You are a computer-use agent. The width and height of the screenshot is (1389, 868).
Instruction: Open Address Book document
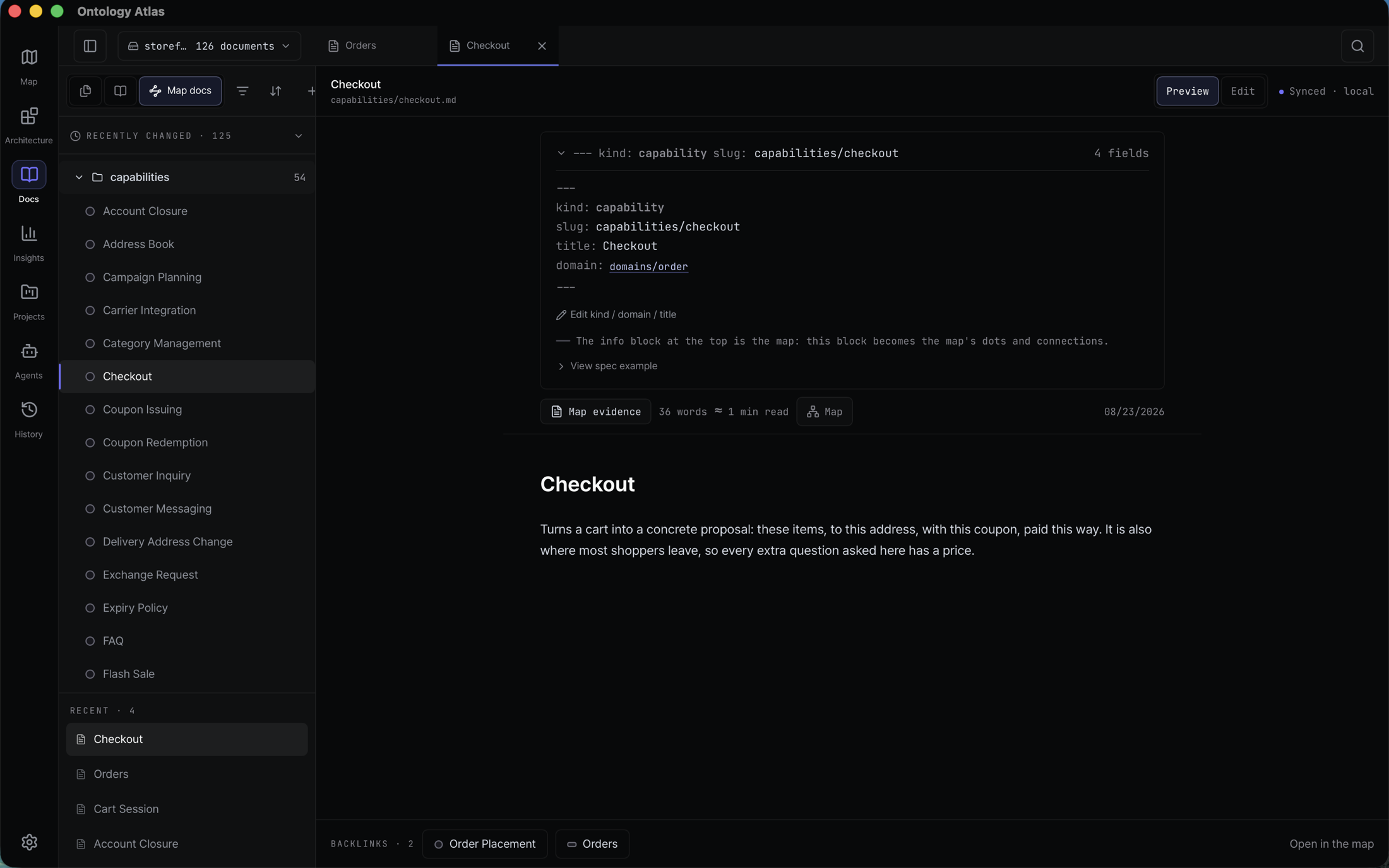[188, 244]
